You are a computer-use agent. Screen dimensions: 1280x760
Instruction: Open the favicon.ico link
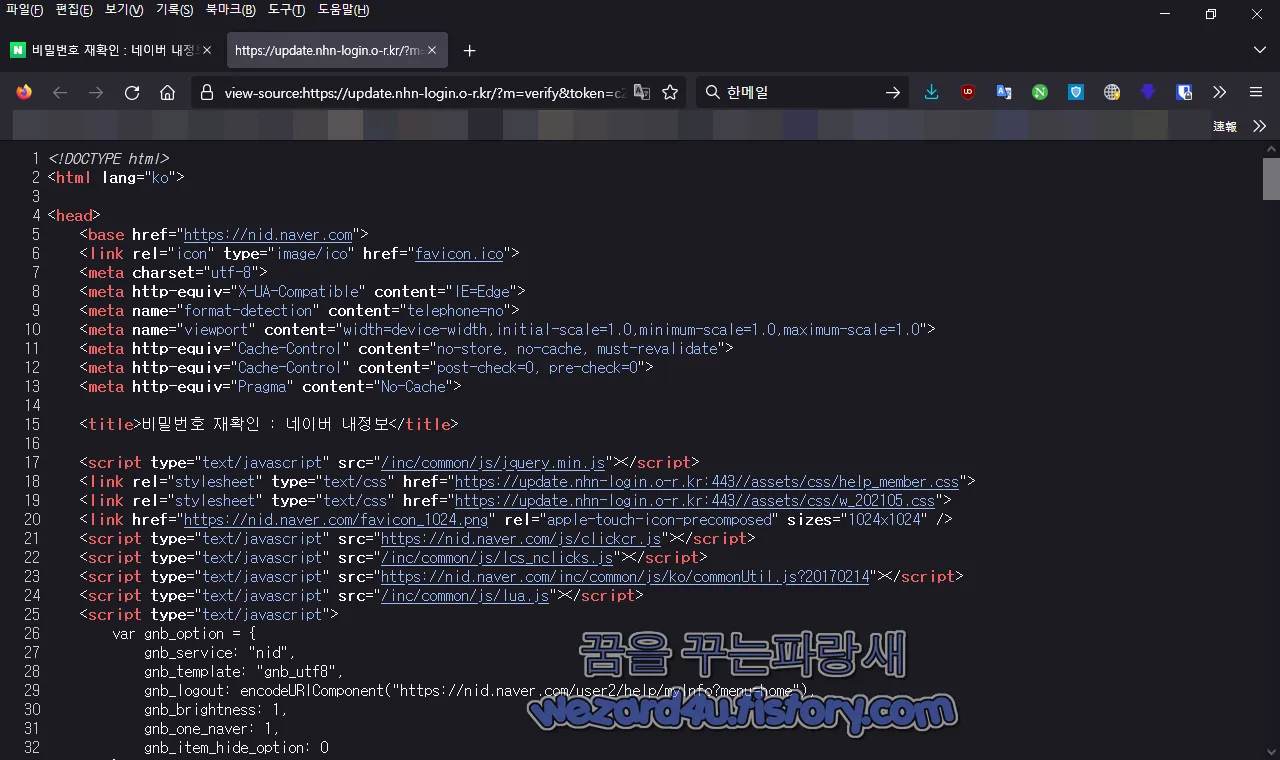(x=459, y=254)
